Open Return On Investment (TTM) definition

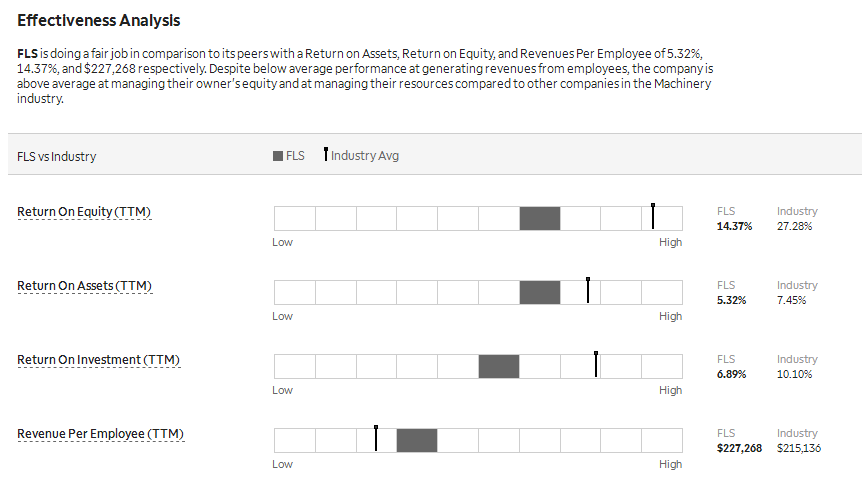[x=98, y=360]
